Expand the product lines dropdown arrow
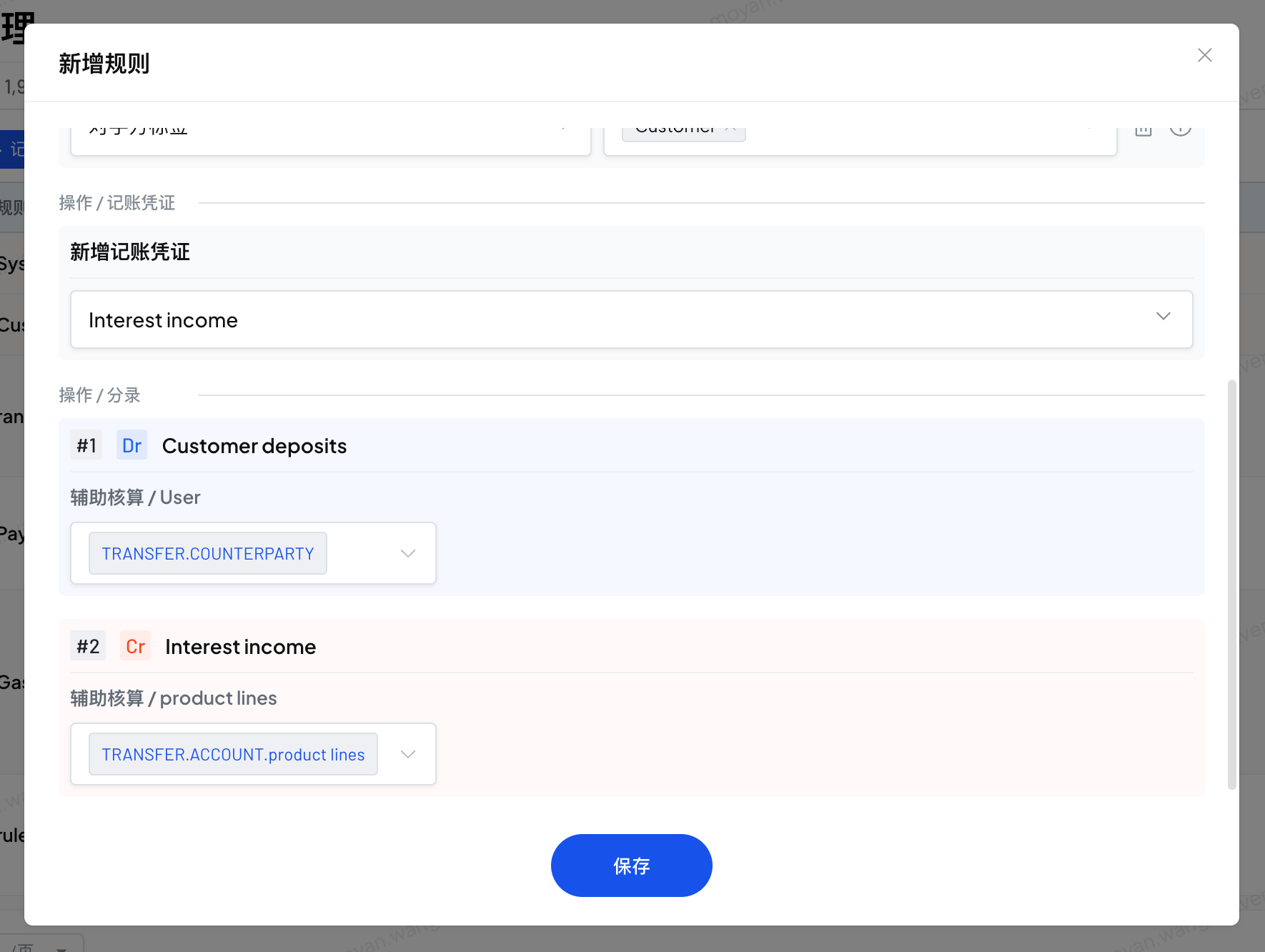The height and width of the screenshot is (952, 1265). [x=408, y=754]
